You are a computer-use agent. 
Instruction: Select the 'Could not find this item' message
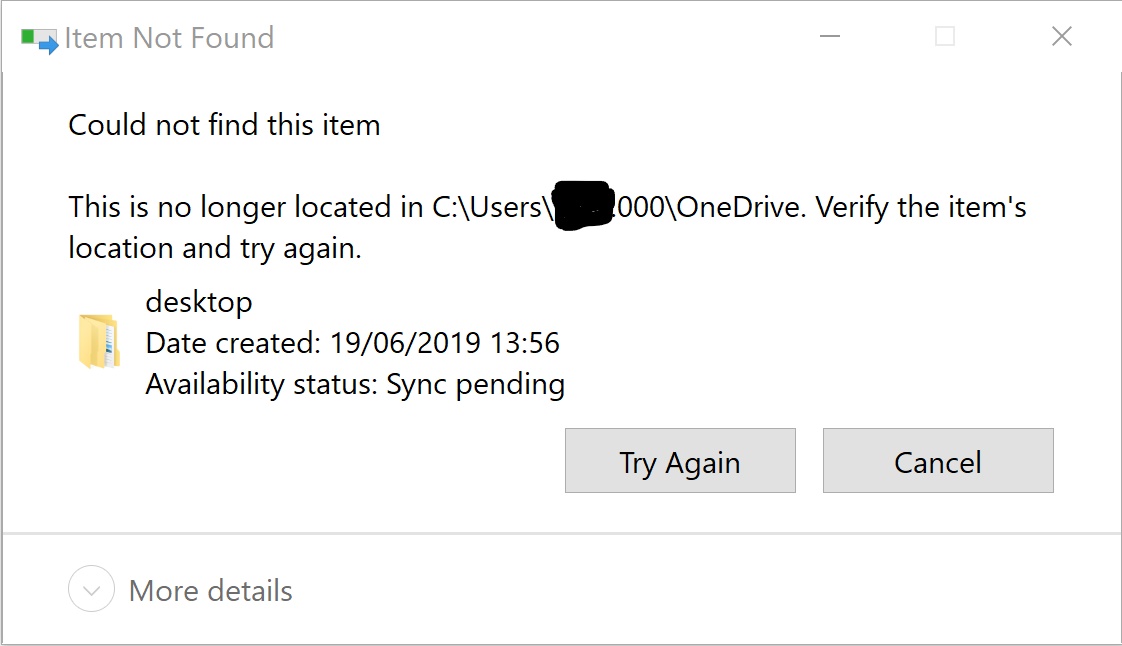coord(223,125)
